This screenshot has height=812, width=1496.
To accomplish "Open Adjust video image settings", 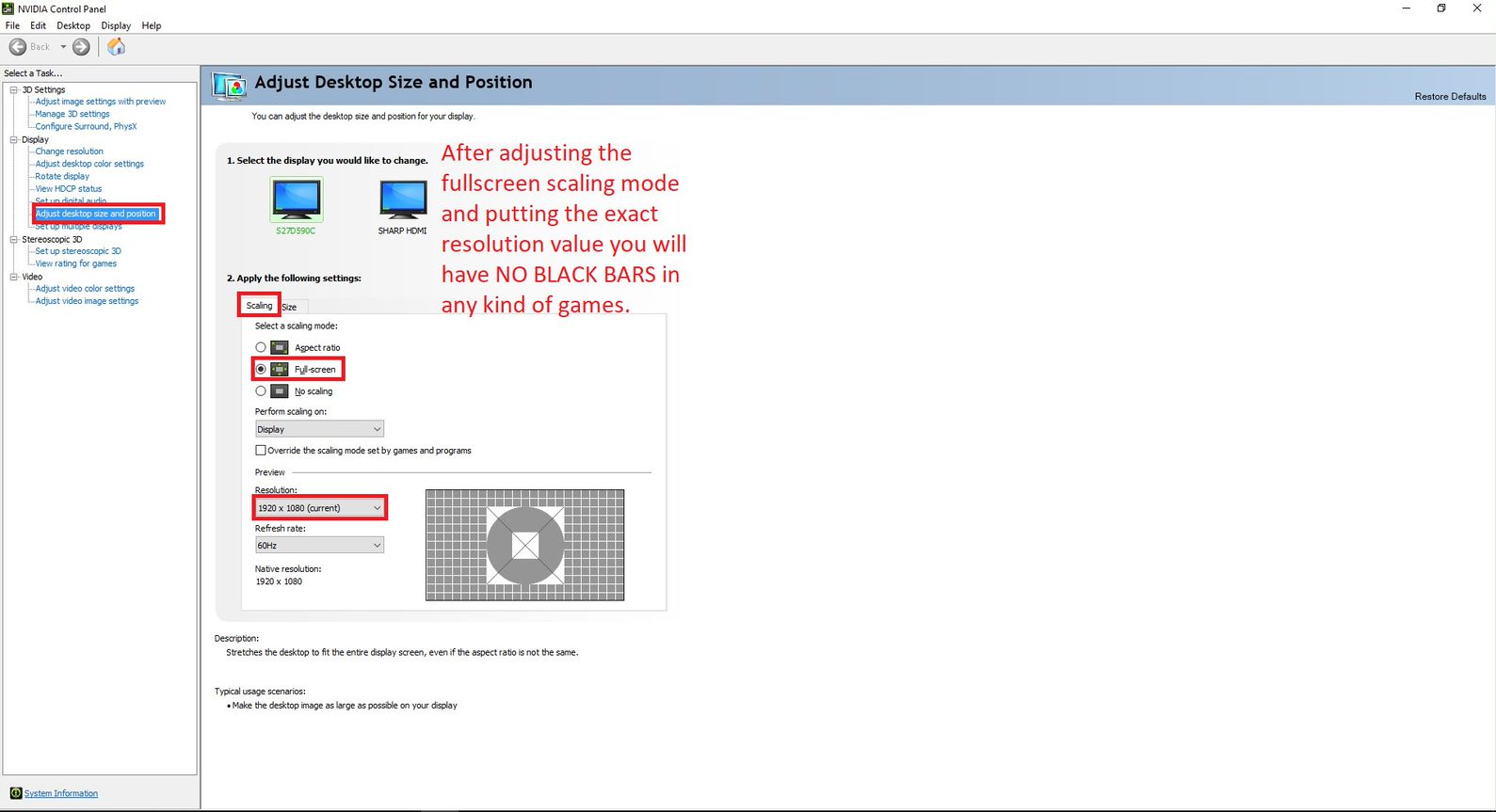I will pyautogui.click(x=87, y=301).
